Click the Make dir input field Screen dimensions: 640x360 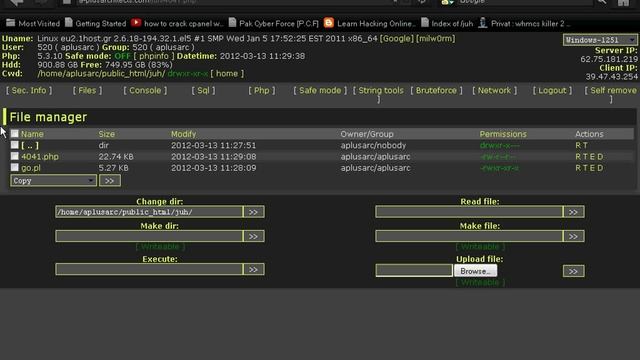149,236
